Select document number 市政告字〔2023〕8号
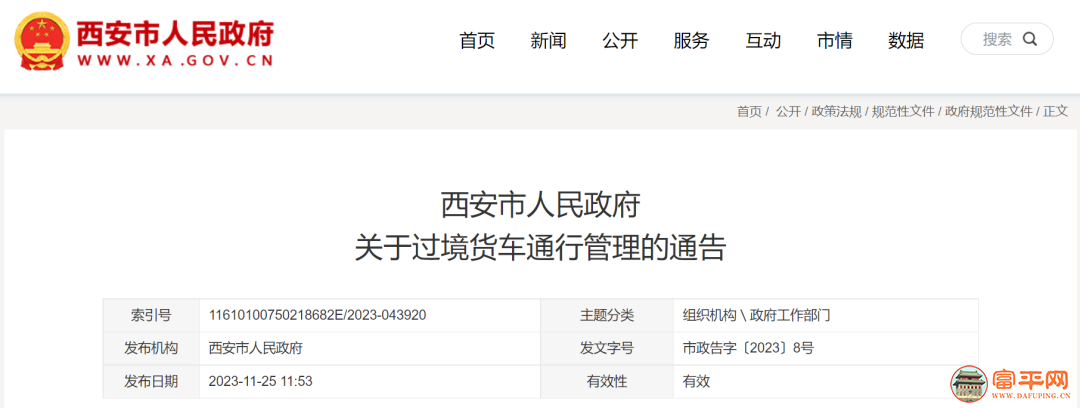This screenshot has height=408, width=1080. [x=748, y=349]
